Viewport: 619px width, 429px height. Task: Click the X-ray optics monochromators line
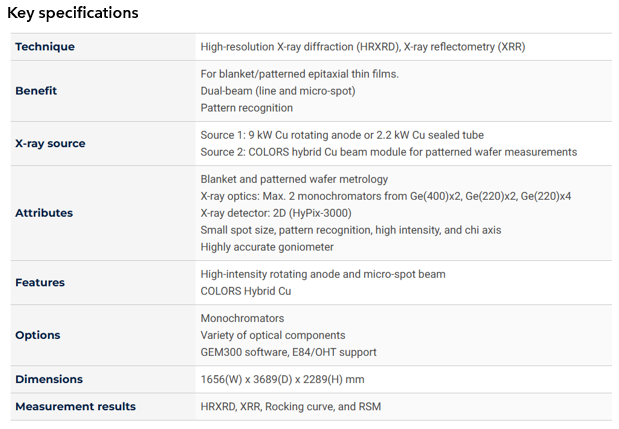click(x=385, y=196)
